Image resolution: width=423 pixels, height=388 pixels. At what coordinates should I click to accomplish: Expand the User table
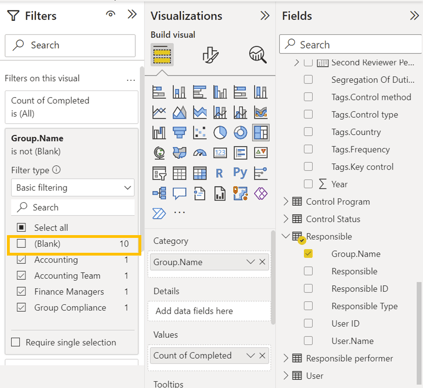286,376
